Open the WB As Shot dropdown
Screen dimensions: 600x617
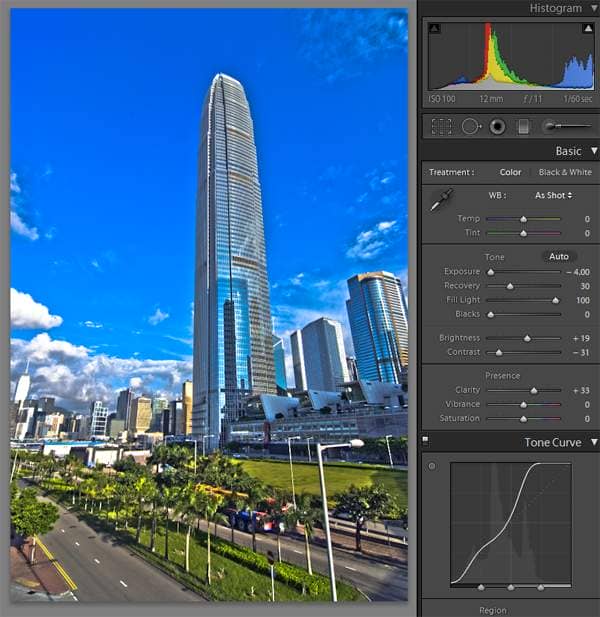[x=553, y=195]
